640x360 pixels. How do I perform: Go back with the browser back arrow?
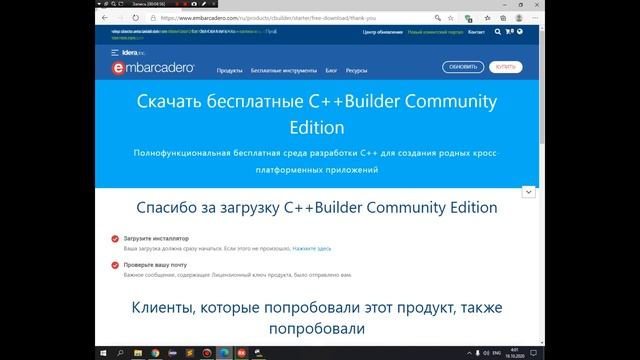point(105,18)
